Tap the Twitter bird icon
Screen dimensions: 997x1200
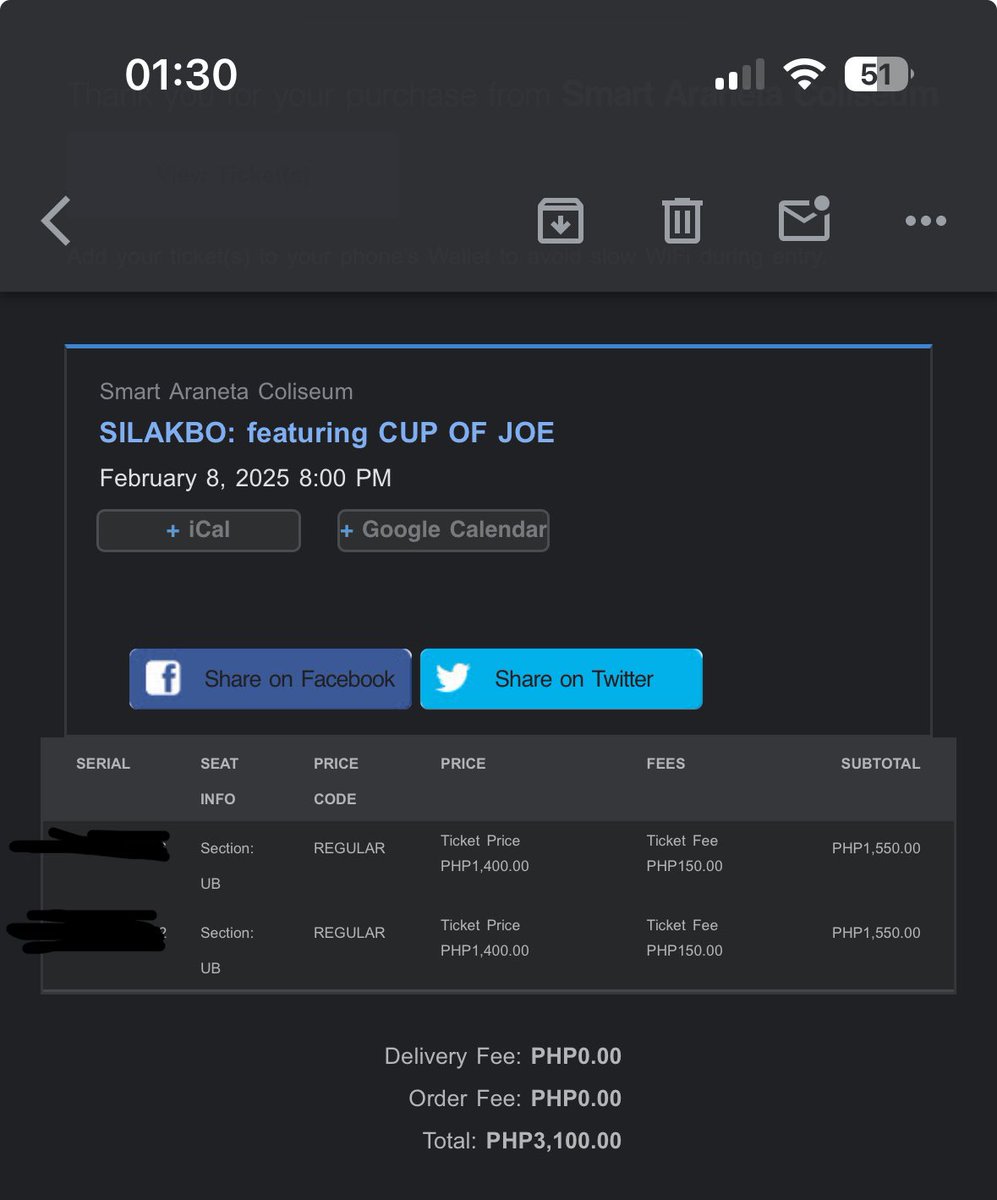coord(452,678)
